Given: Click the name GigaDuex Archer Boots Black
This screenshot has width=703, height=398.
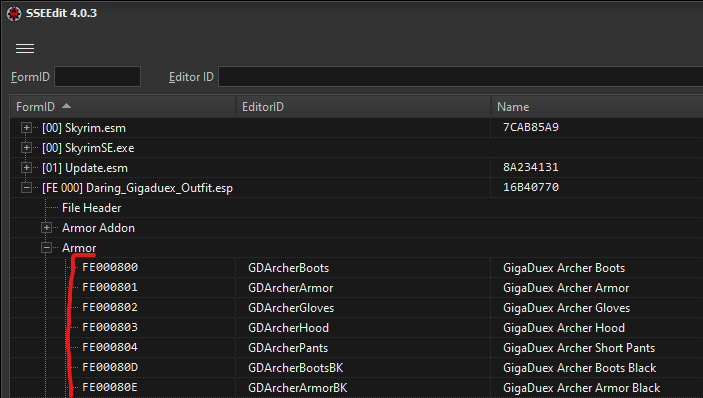Looking at the screenshot, I should tap(579, 368).
